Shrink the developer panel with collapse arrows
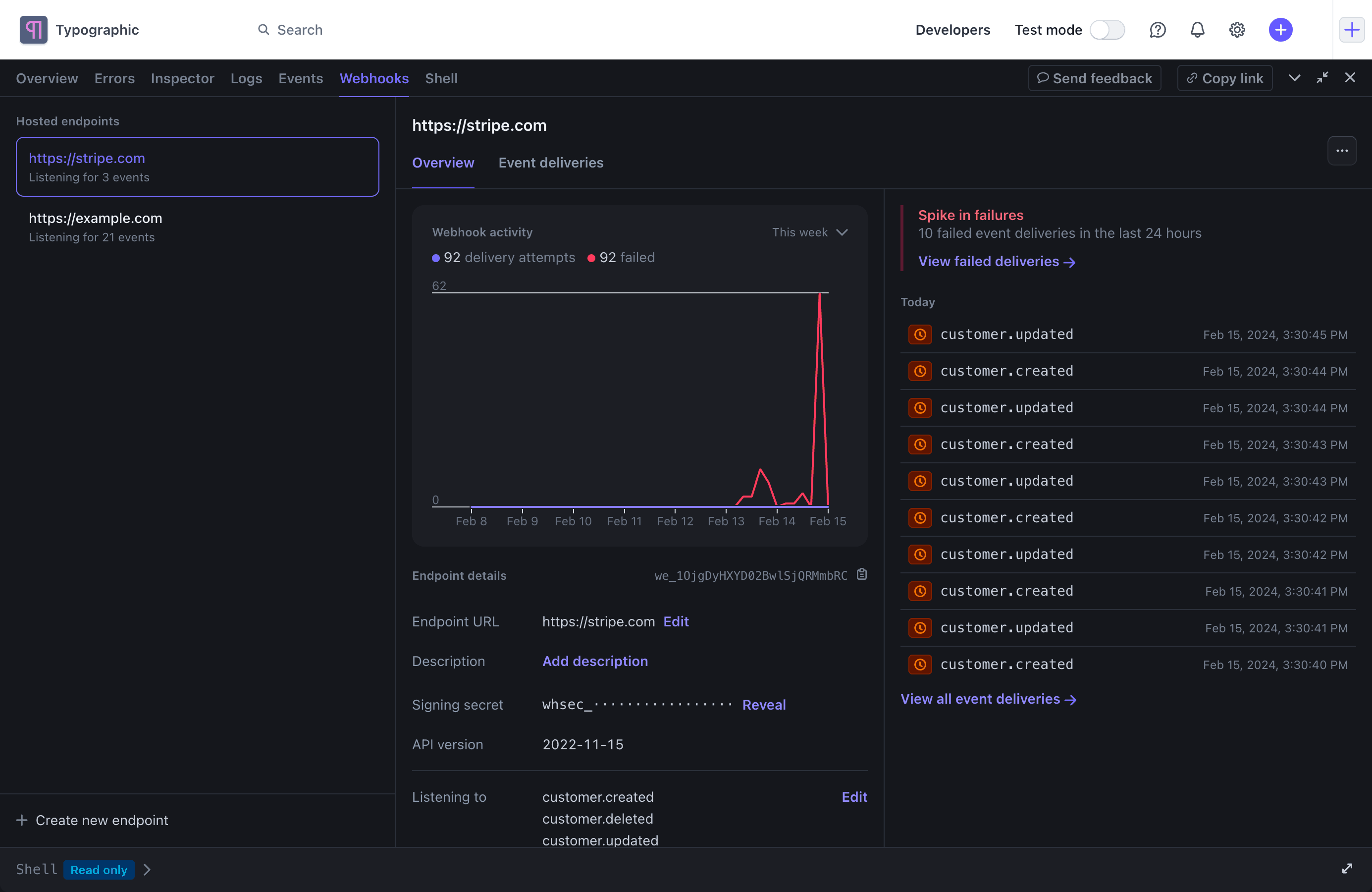This screenshot has height=892, width=1372. [x=1322, y=78]
